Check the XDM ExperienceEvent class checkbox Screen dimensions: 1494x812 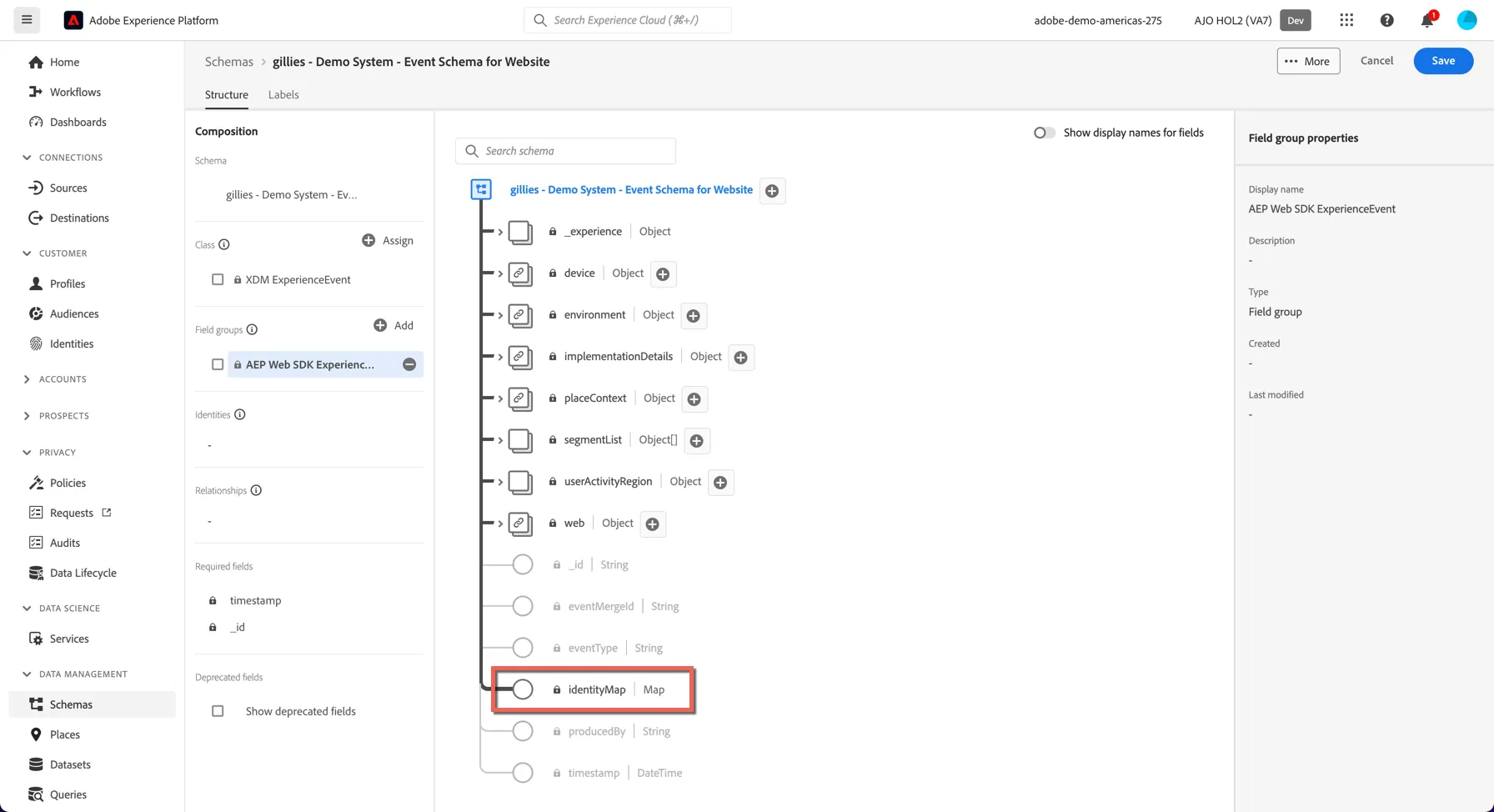point(218,279)
